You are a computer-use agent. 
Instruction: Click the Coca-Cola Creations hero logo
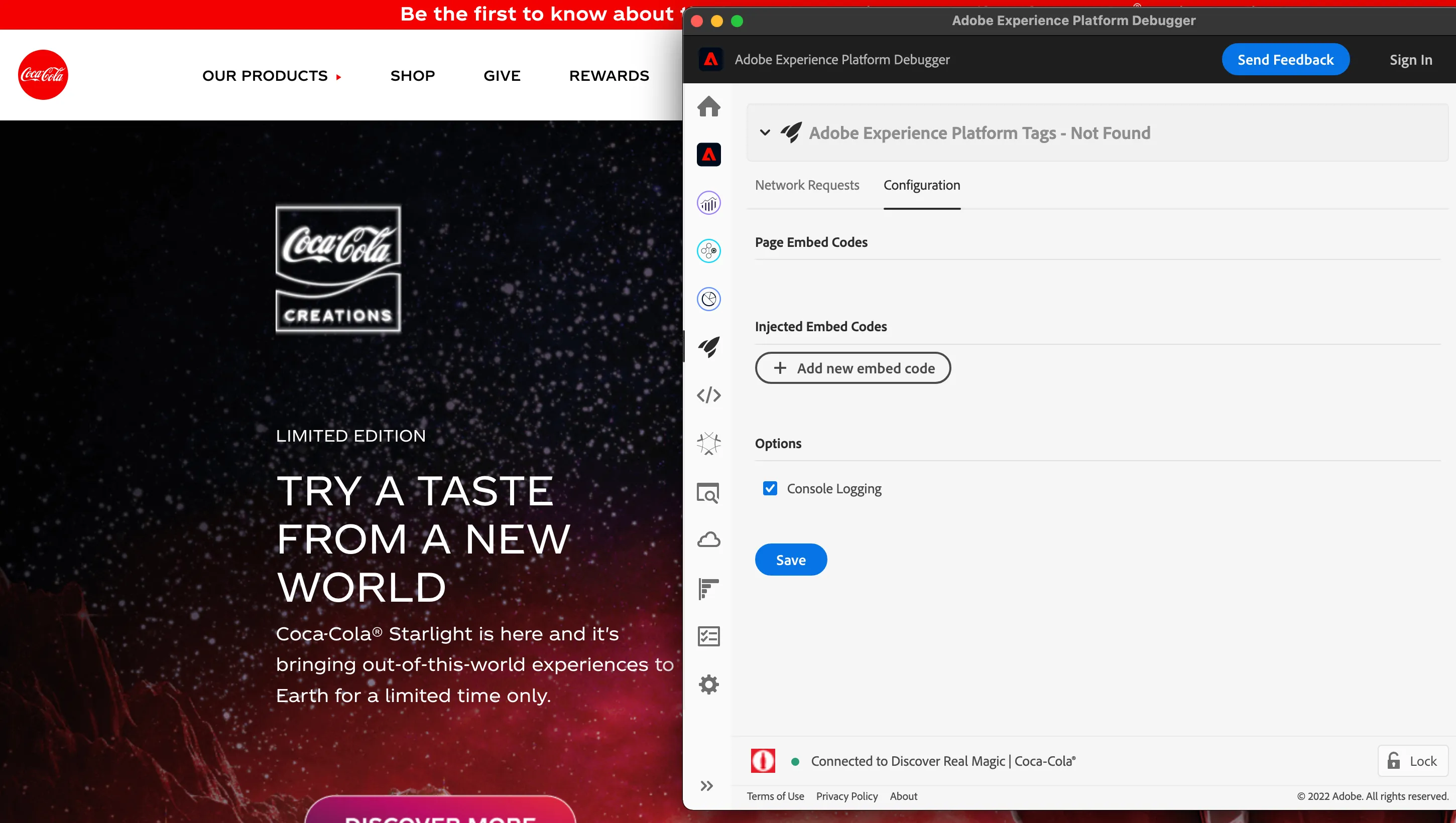tap(338, 268)
